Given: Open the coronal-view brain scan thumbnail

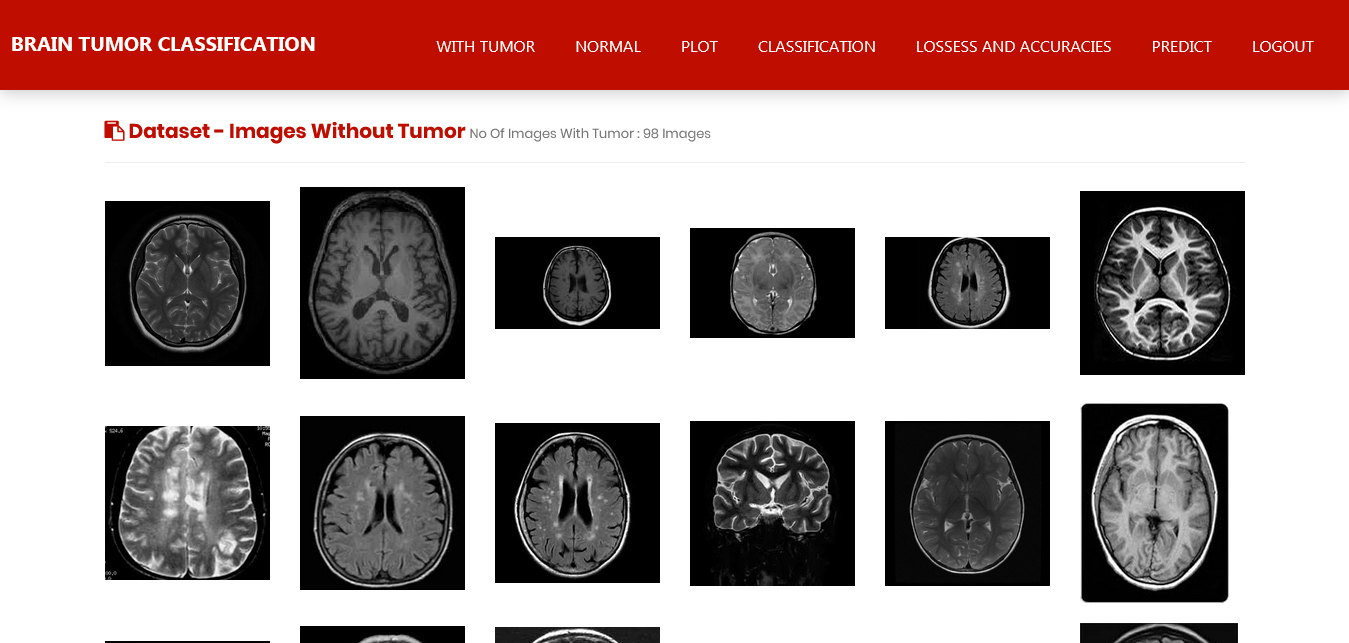Looking at the screenshot, I should (772, 503).
